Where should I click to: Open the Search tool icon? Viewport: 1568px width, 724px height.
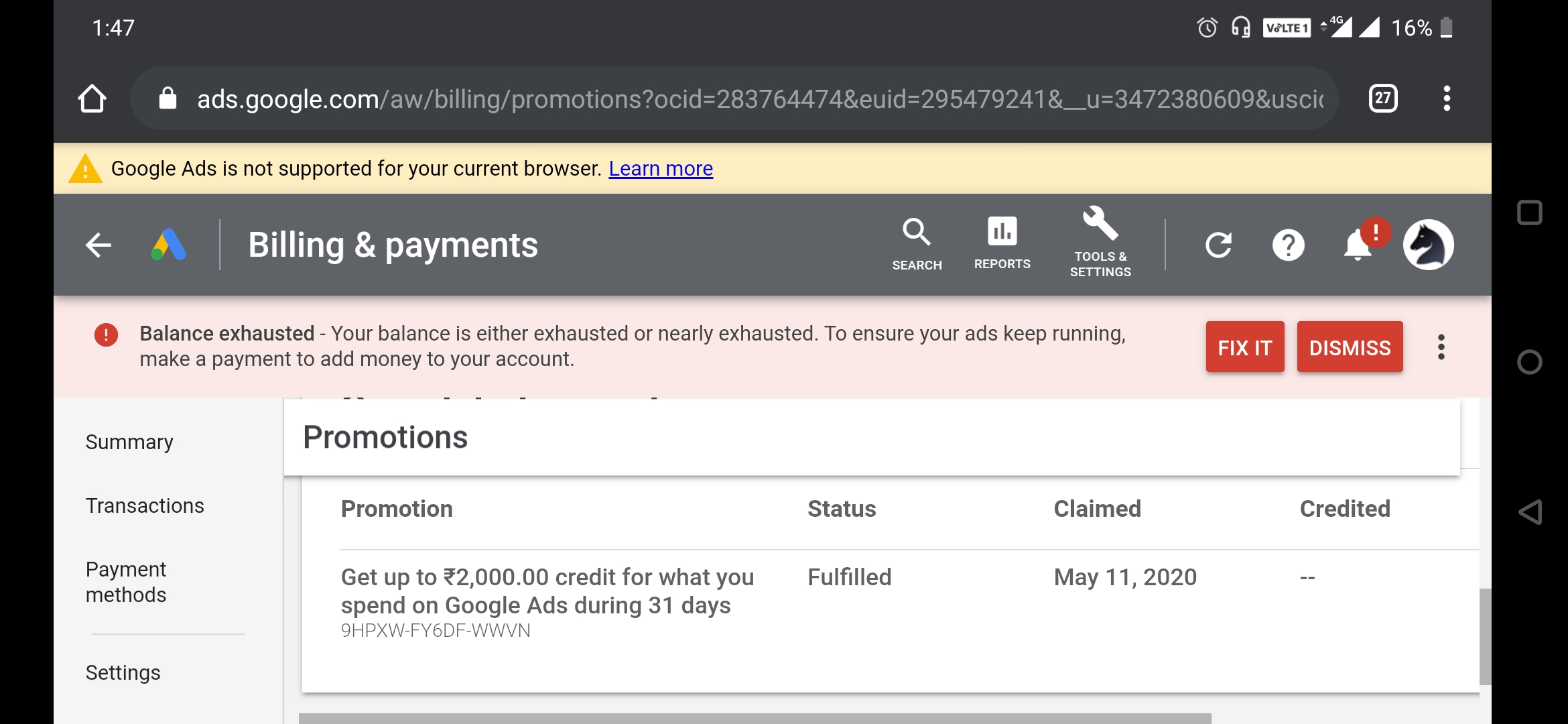pyautogui.click(x=917, y=245)
